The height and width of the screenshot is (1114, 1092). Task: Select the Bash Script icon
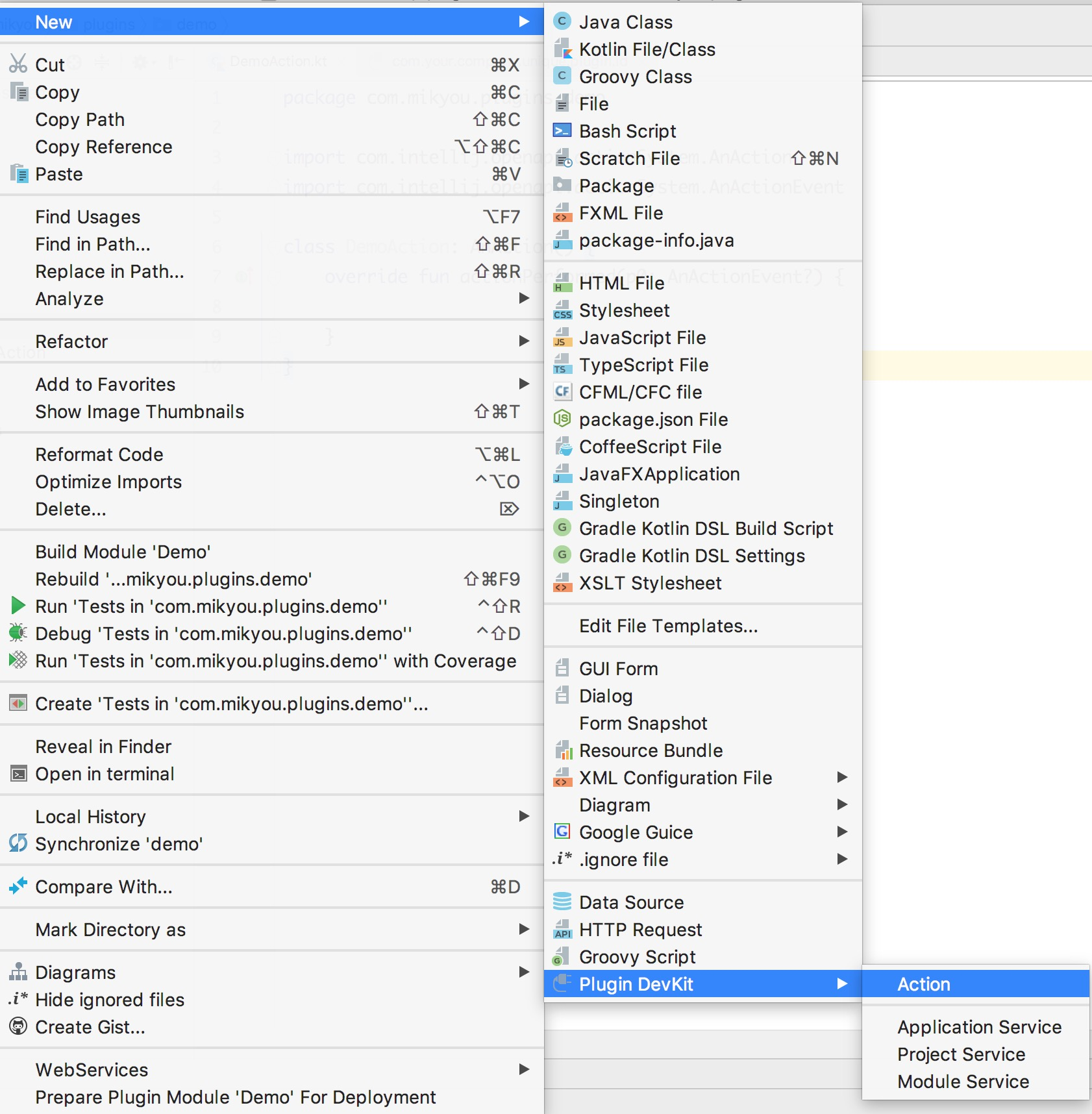coord(562,131)
